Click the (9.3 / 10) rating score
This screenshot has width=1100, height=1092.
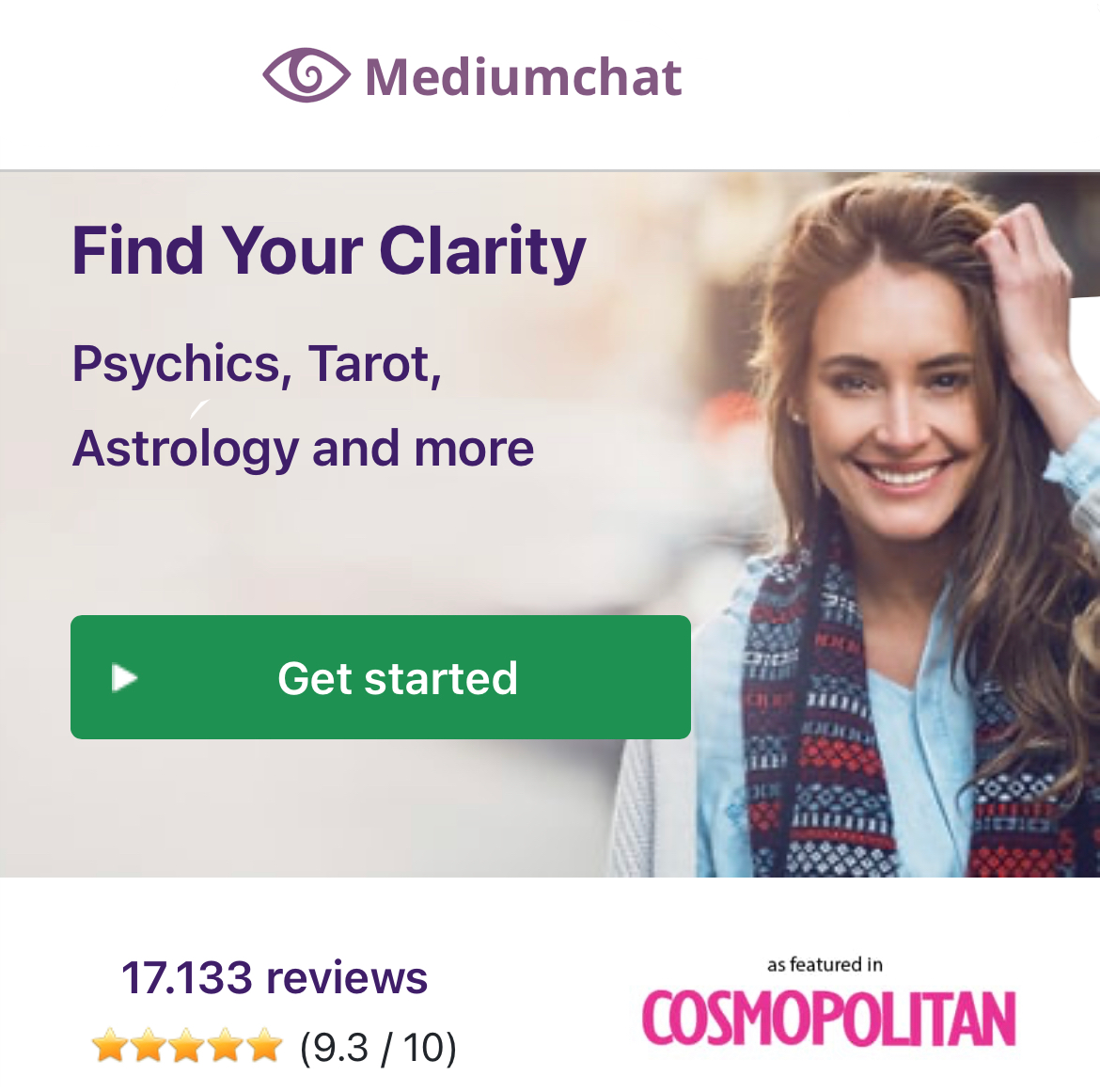click(378, 1048)
